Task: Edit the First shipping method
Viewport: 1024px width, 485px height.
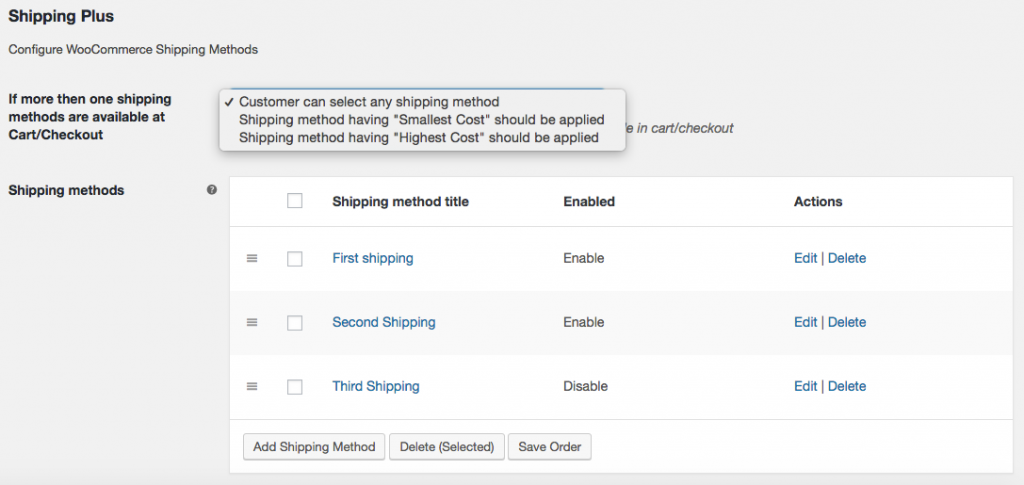Action: tap(805, 258)
